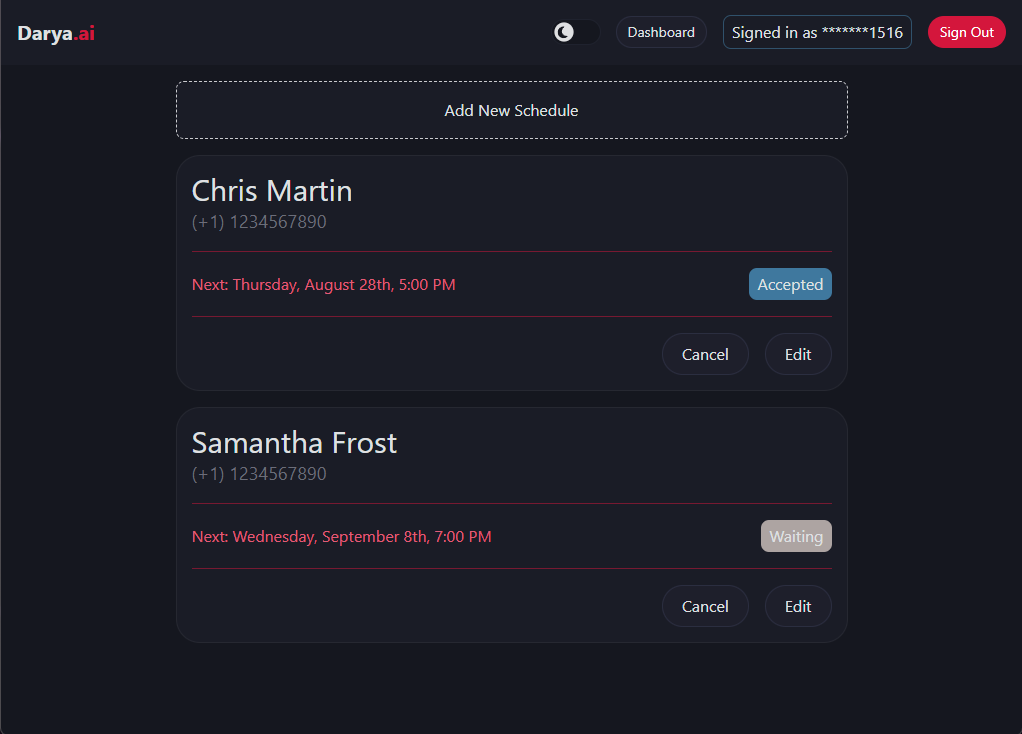This screenshot has width=1022, height=734.
Task: Select the Chris Martin name heading
Action: 272,190
